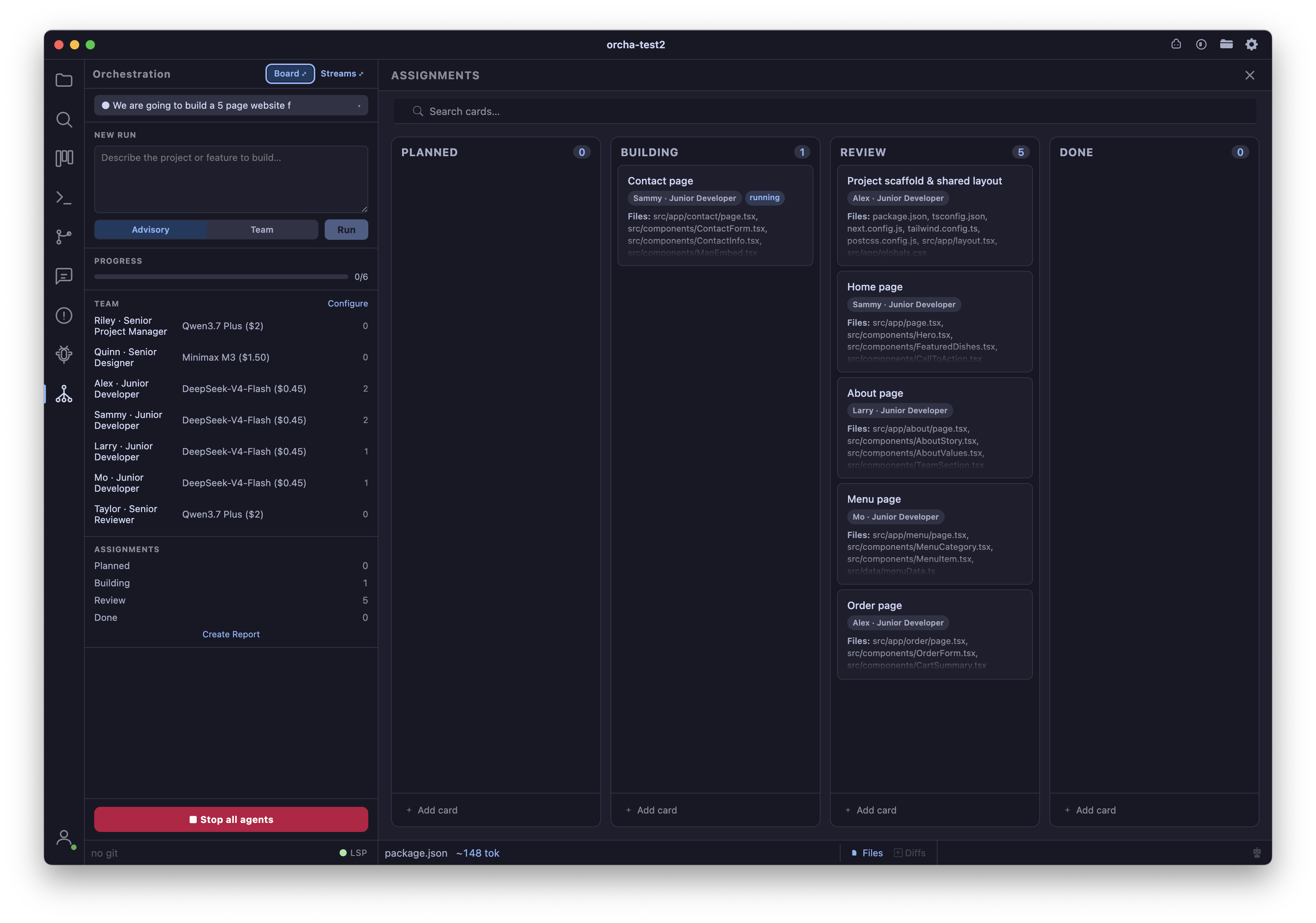Click Stop all agents button

pyautogui.click(x=231, y=819)
